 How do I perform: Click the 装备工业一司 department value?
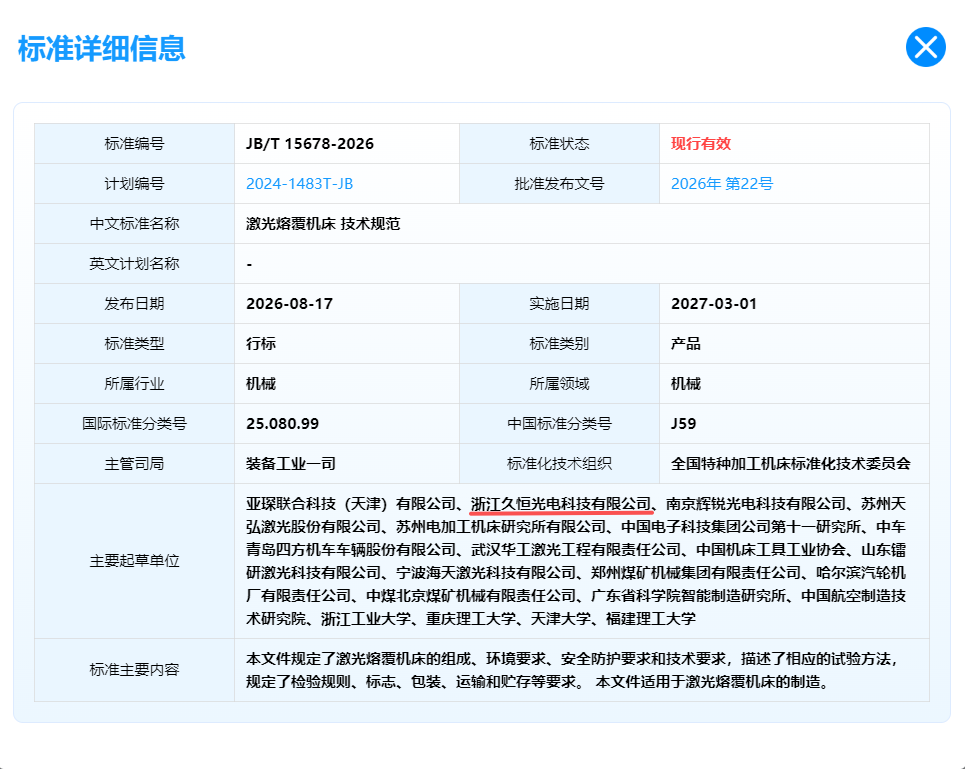tap(291, 464)
